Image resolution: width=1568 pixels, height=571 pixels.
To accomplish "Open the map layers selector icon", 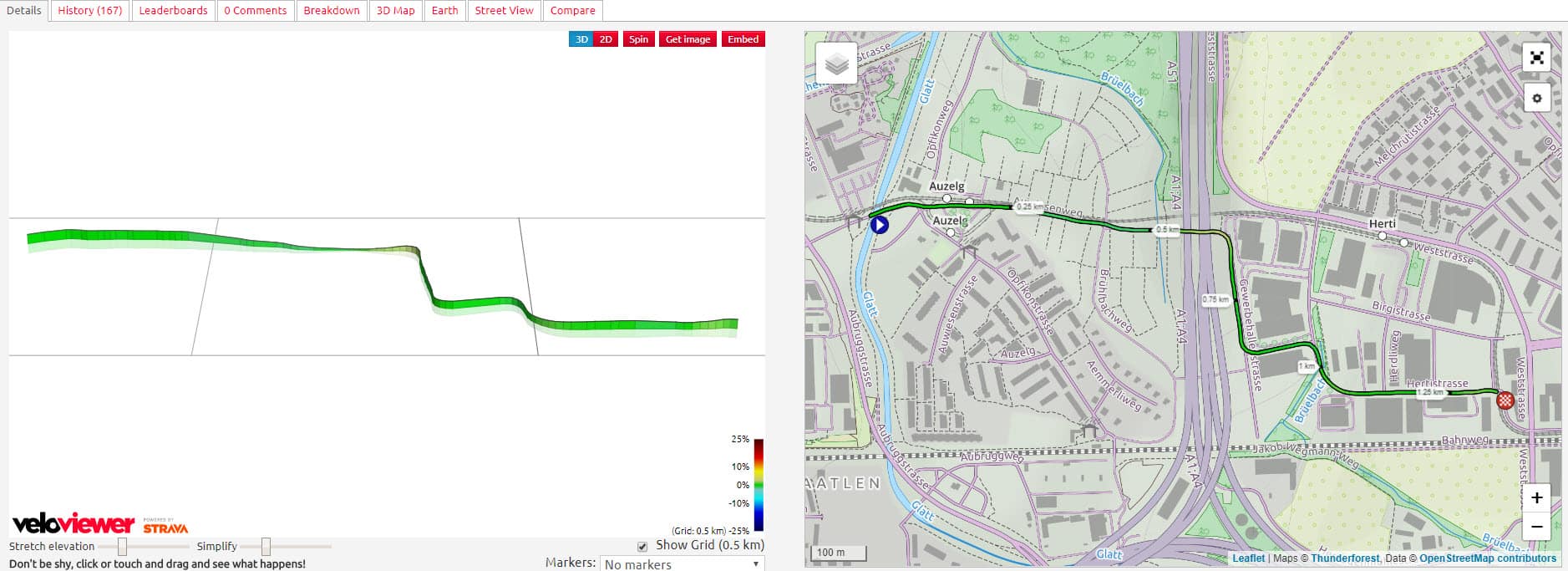I will tap(836, 64).
